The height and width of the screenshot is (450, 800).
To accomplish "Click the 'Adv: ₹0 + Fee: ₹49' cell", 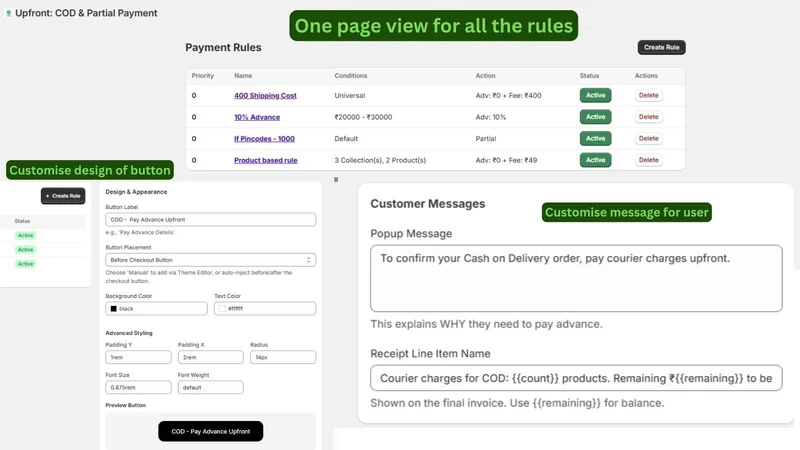I will coord(506,160).
